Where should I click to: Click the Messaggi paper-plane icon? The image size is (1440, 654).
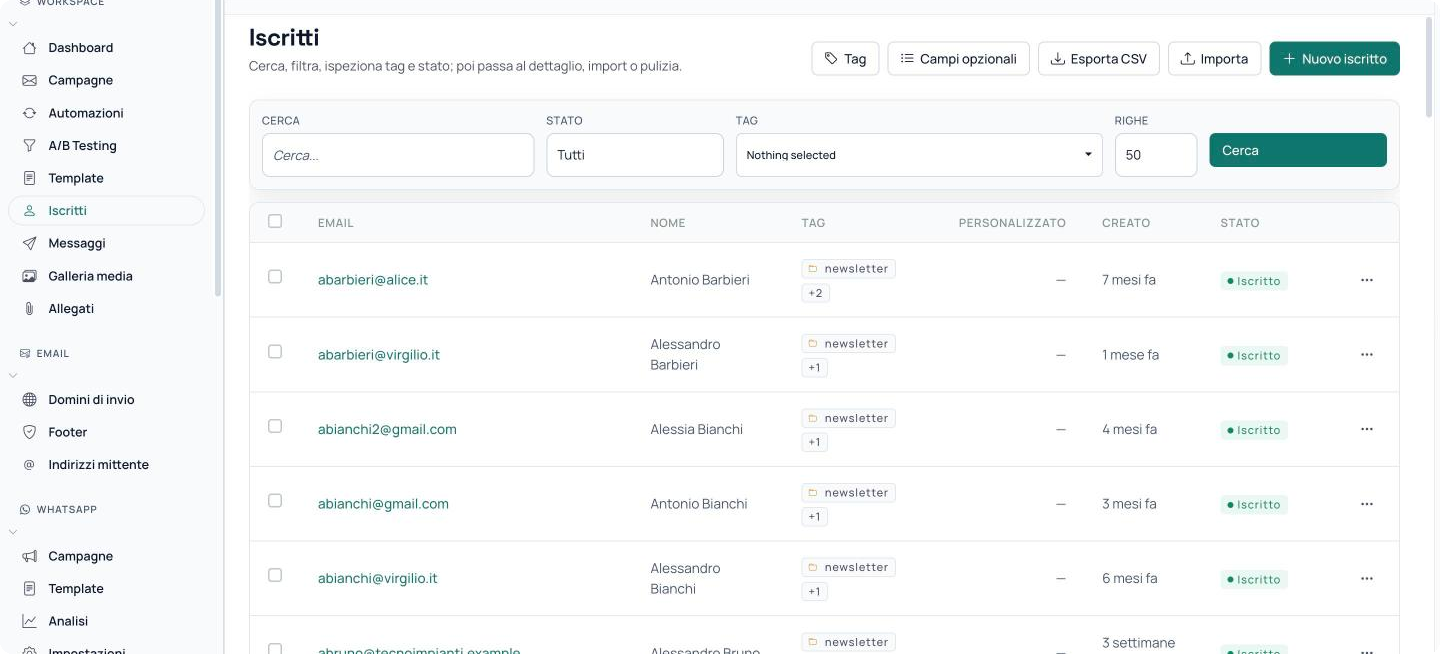[x=29, y=243]
